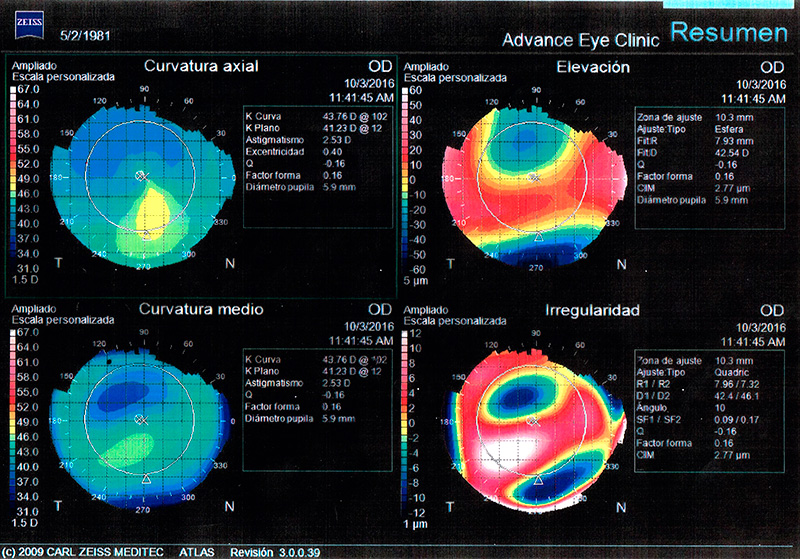
Task: Click triangle marker on Curvatura axial map
Action: pyautogui.click(x=146, y=236)
